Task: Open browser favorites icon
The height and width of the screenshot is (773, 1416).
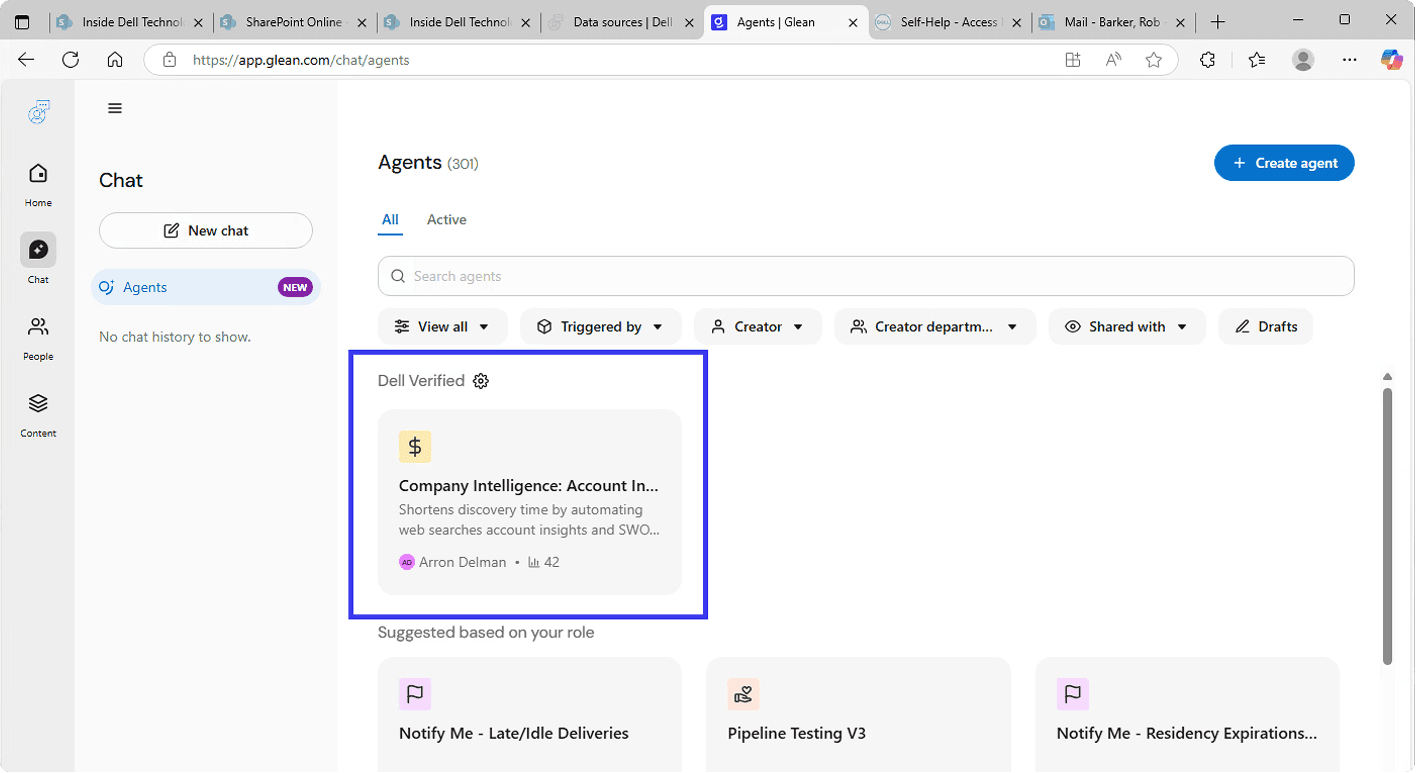Action: 1257,60
